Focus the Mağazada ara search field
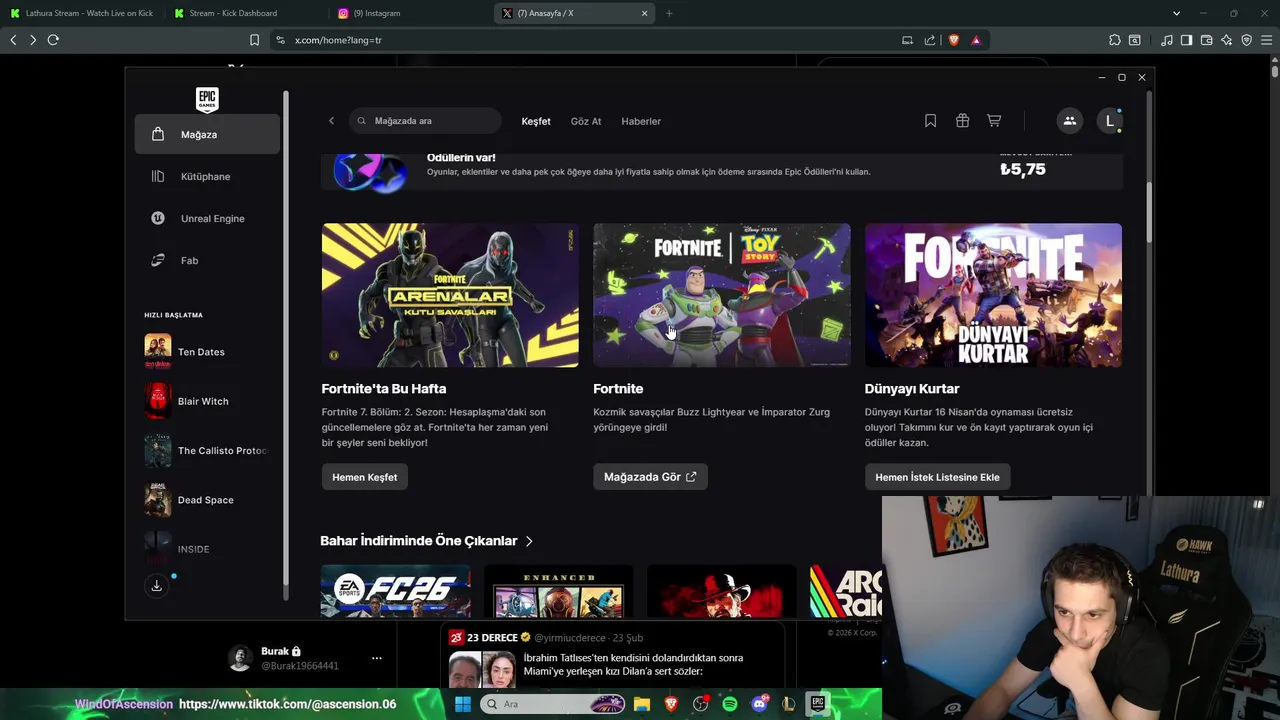 coord(426,121)
